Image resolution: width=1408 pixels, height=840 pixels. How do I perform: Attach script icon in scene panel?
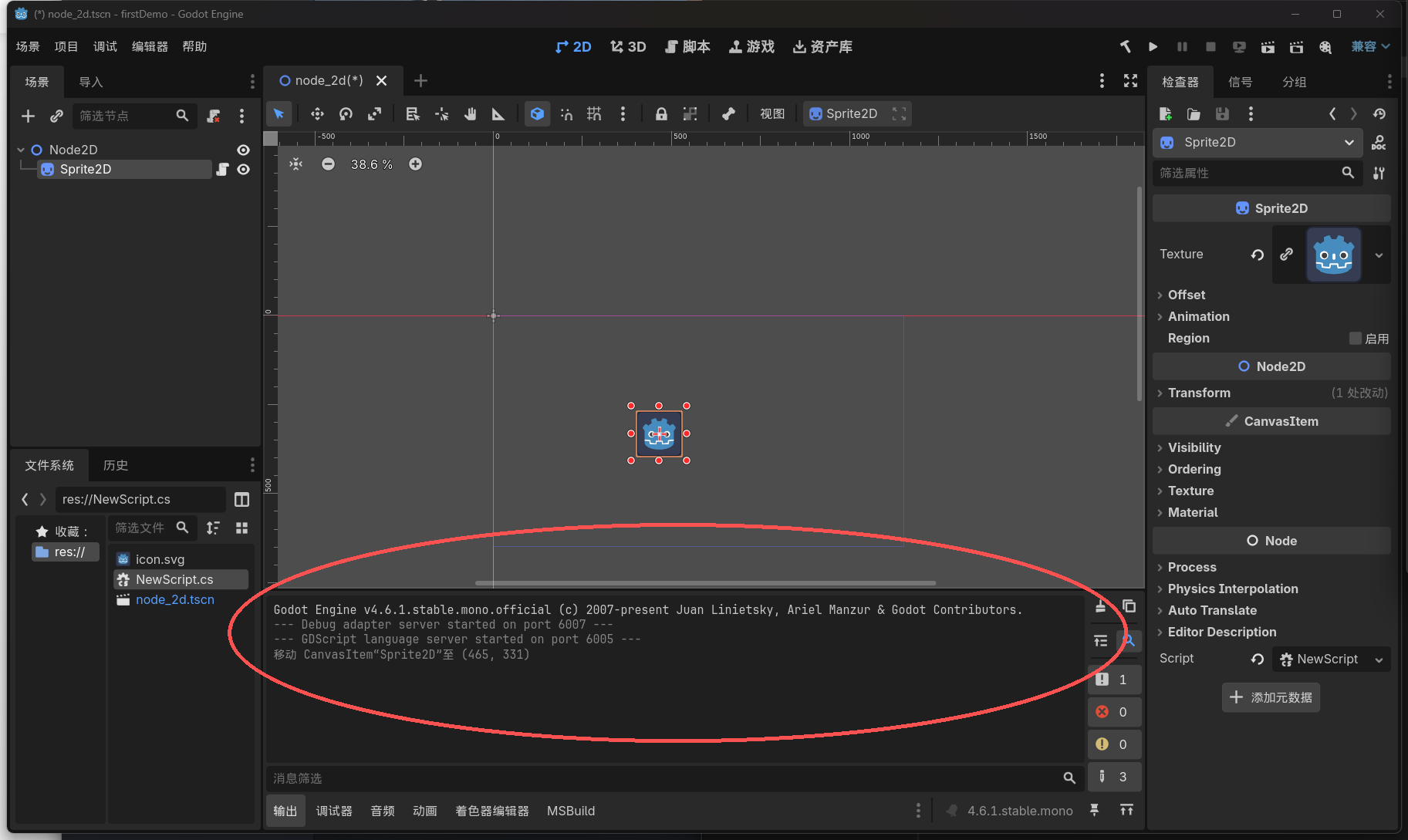[x=214, y=116]
